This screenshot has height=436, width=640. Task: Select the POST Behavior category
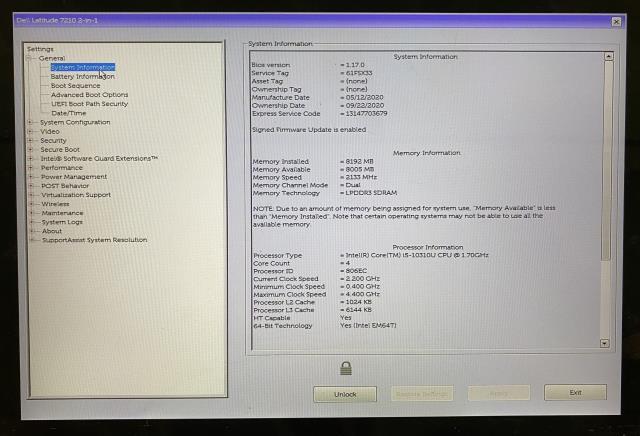pos(65,186)
